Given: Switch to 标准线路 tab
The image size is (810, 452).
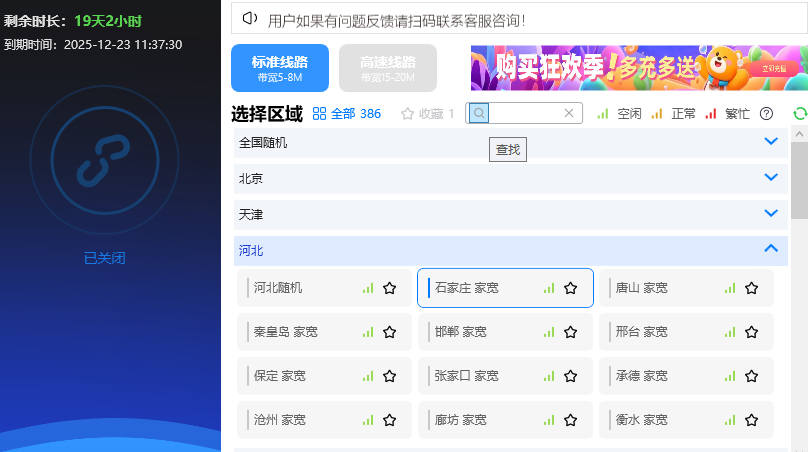Looking at the screenshot, I should tap(280, 68).
